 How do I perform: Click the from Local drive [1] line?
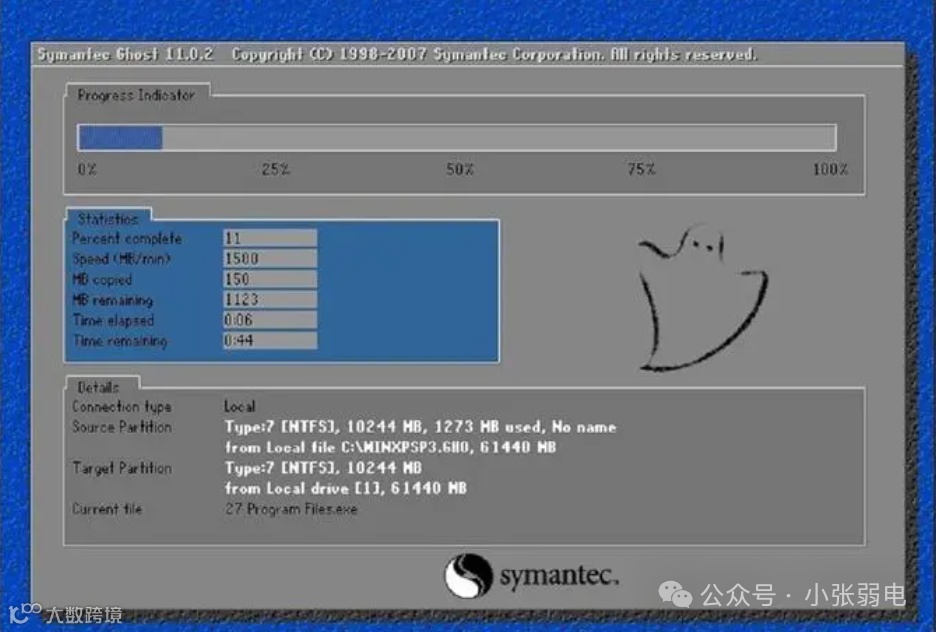(x=346, y=488)
